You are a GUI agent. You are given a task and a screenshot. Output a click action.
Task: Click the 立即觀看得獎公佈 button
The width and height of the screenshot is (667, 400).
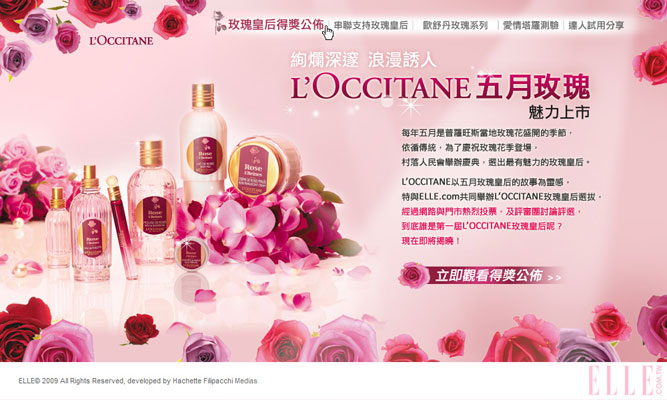(x=488, y=276)
